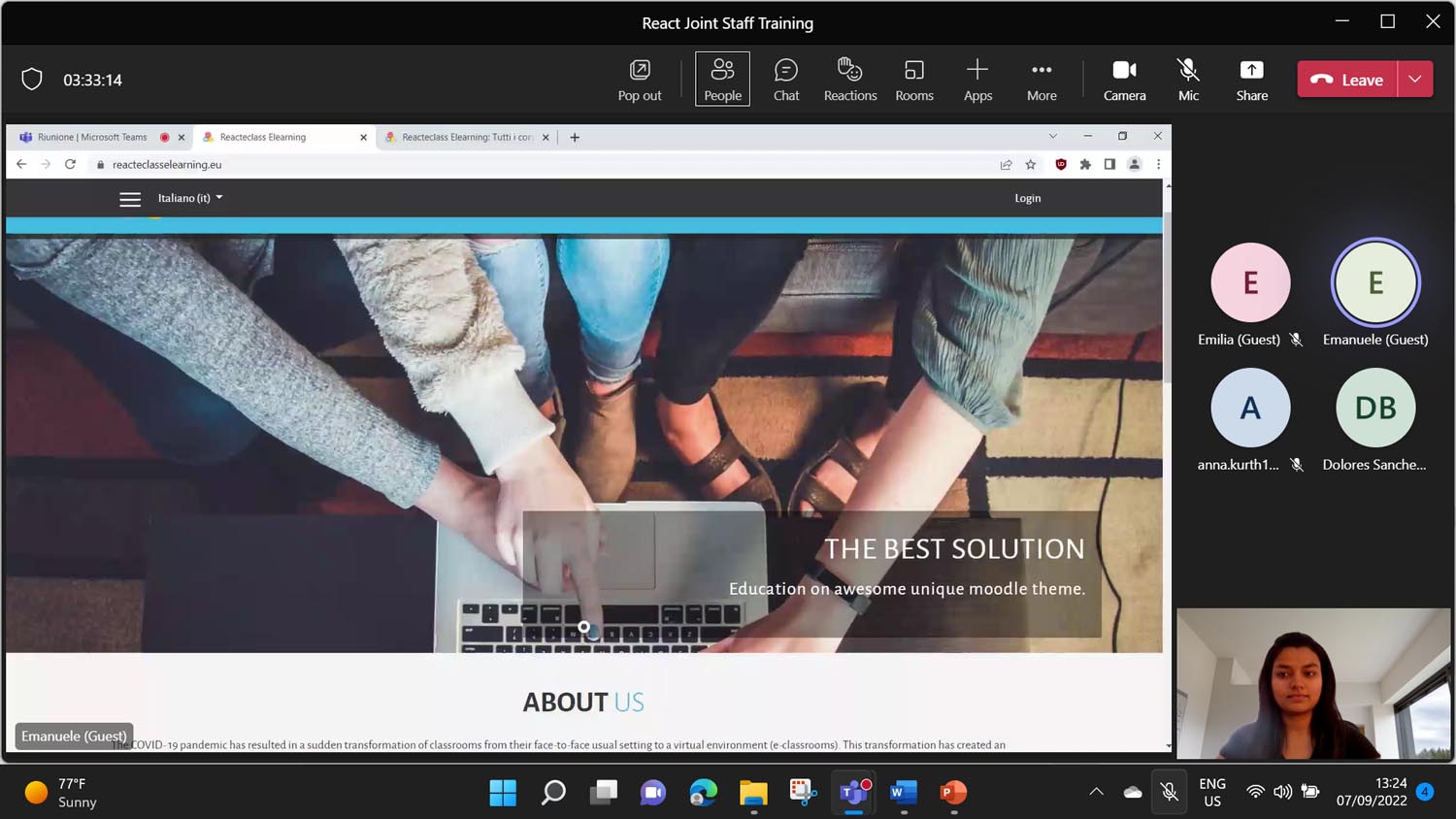Image resolution: width=1456 pixels, height=819 pixels.
Task: Click the shield security icon beside timer
Action: (x=32, y=80)
